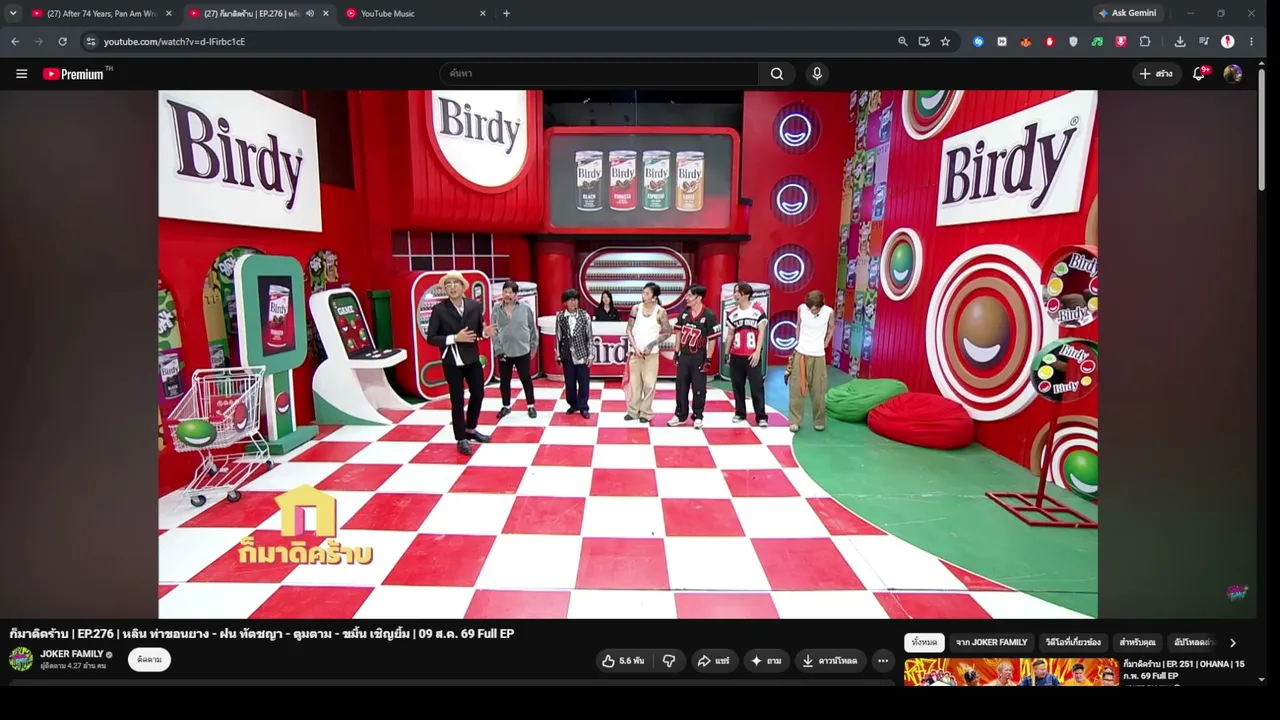View site information in address bar
The height and width of the screenshot is (720, 1280).
click(90, 42)
